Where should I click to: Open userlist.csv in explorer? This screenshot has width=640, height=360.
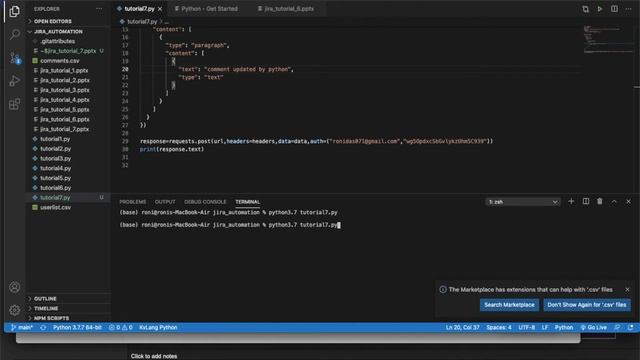click(x=55, y=207)
